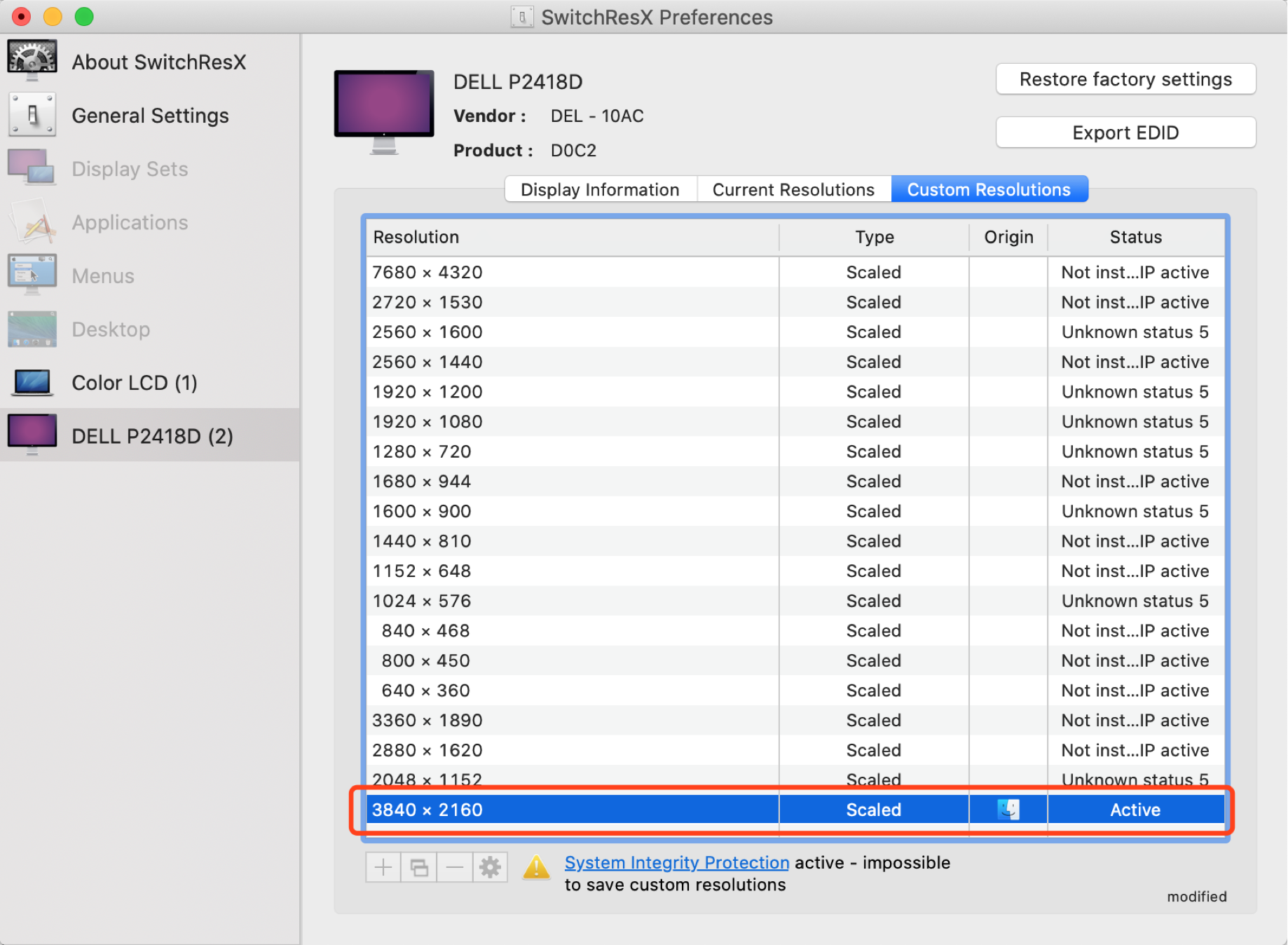Select the 1920 × 1200 resolution row
The height and width of the screenshot is (945, 1288).
795,392
